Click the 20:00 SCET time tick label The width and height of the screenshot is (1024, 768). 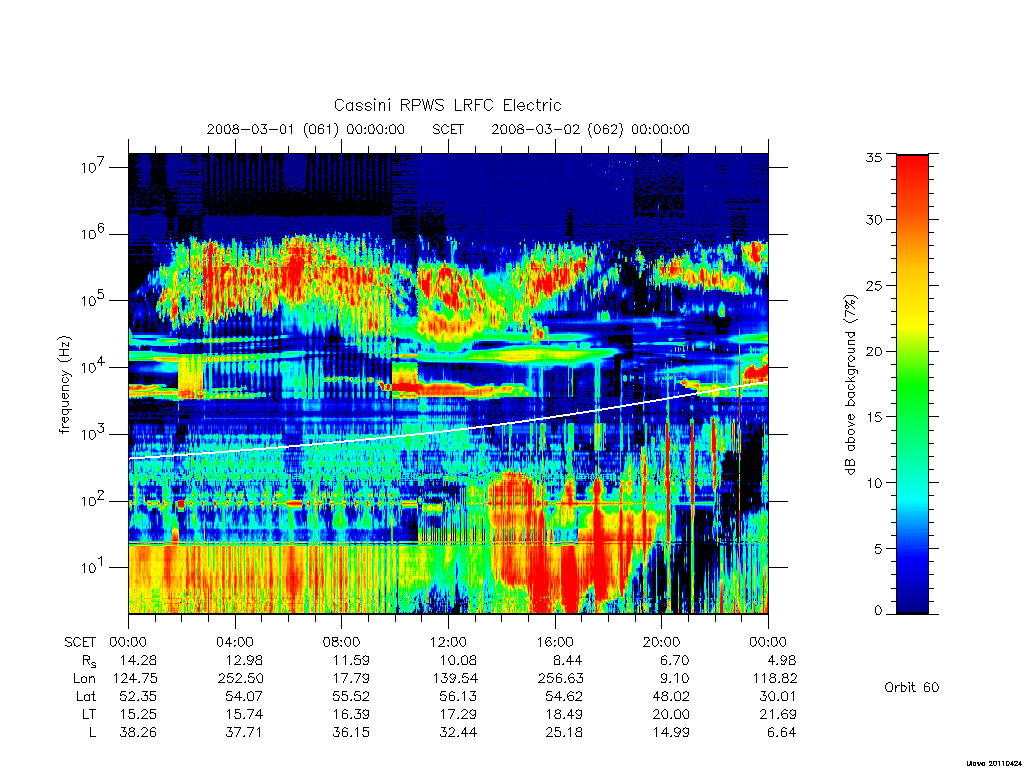click(662, 642)
